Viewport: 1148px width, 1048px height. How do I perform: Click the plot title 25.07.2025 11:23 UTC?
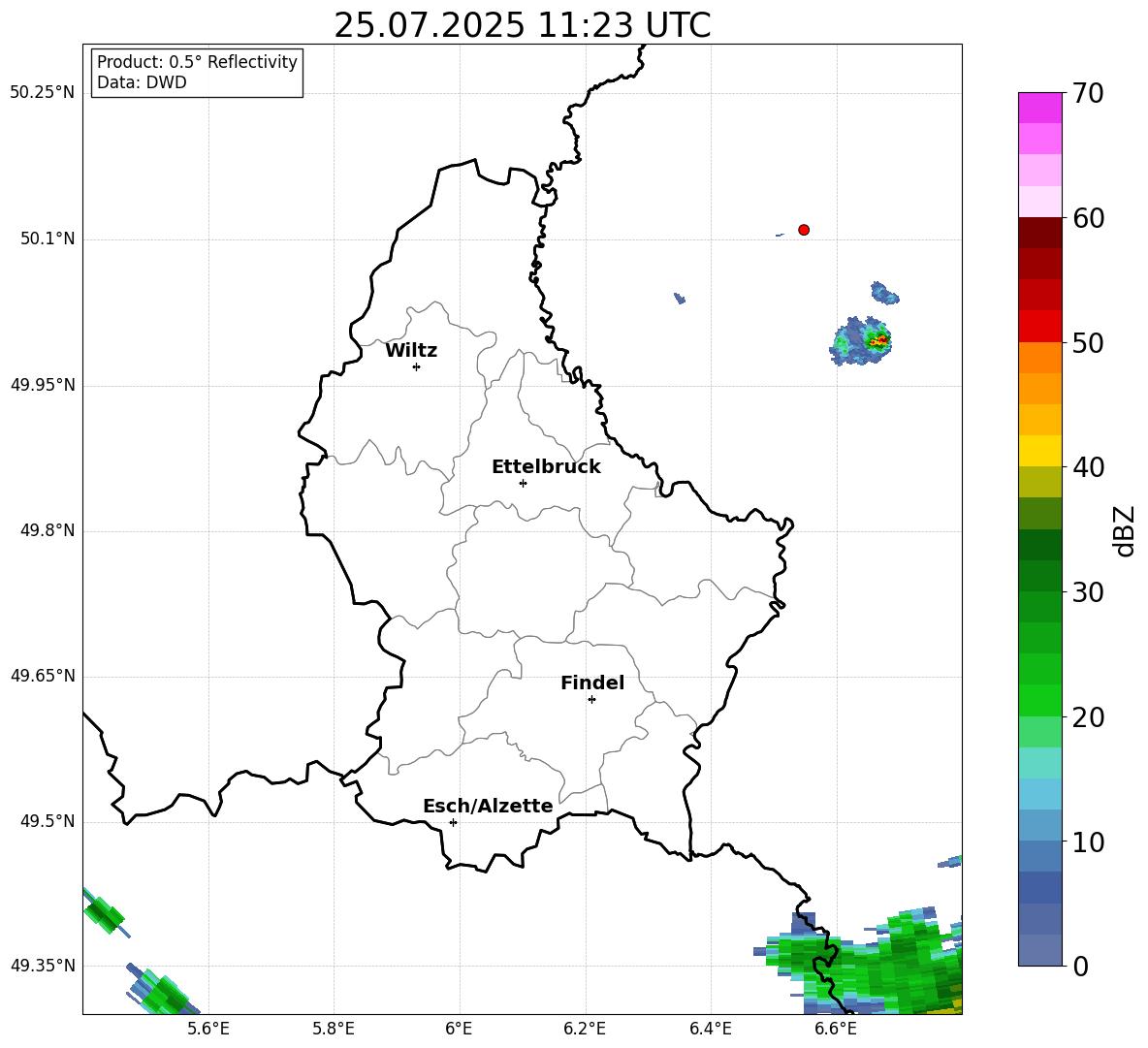pos(522,25)
